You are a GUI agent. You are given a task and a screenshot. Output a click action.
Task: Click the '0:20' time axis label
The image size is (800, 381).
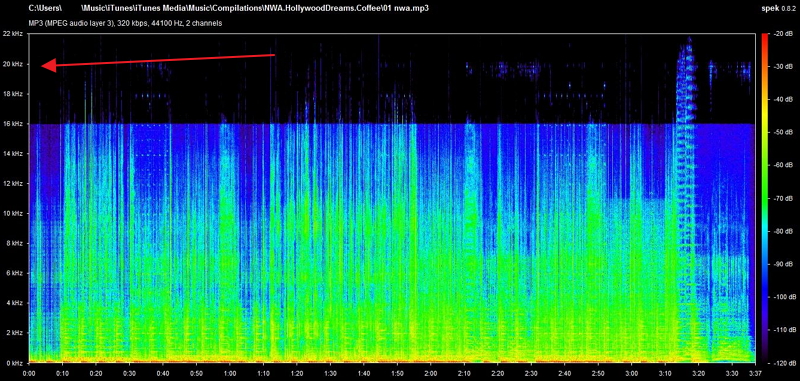96,372
